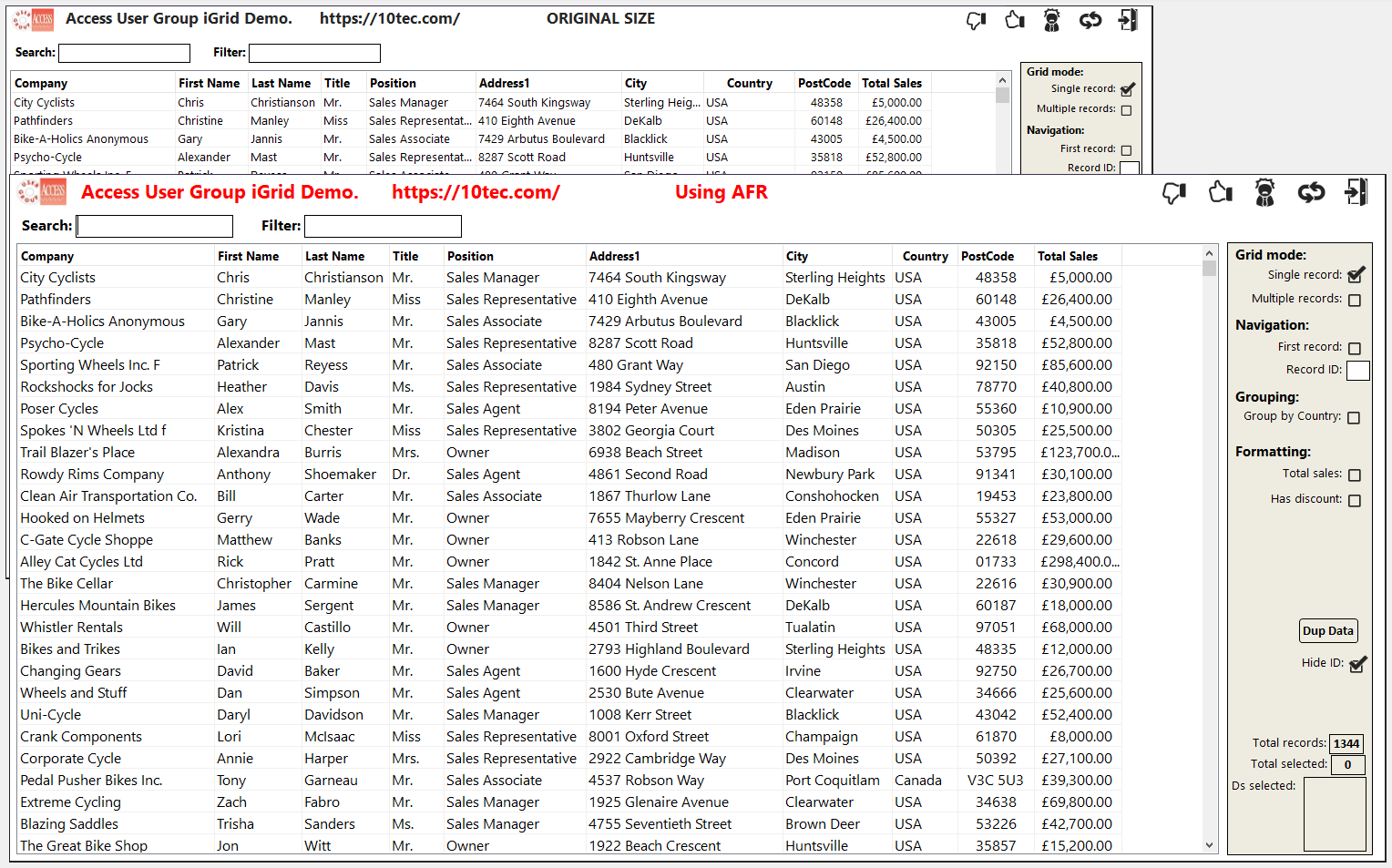Focus the Filter field in Using AFR window

click(383, 226)
